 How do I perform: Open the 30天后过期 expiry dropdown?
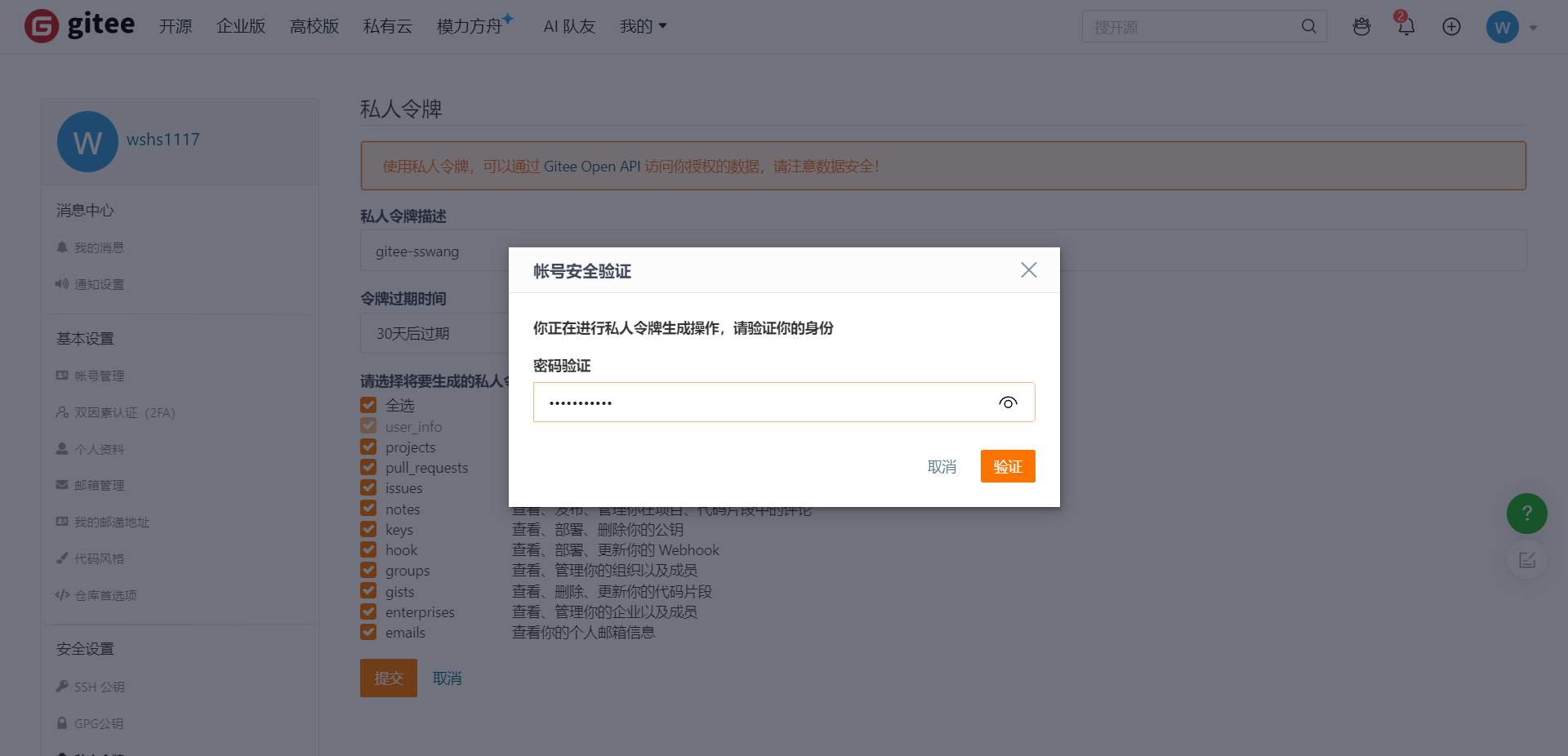pyautogui.click(x=434, y=333)
